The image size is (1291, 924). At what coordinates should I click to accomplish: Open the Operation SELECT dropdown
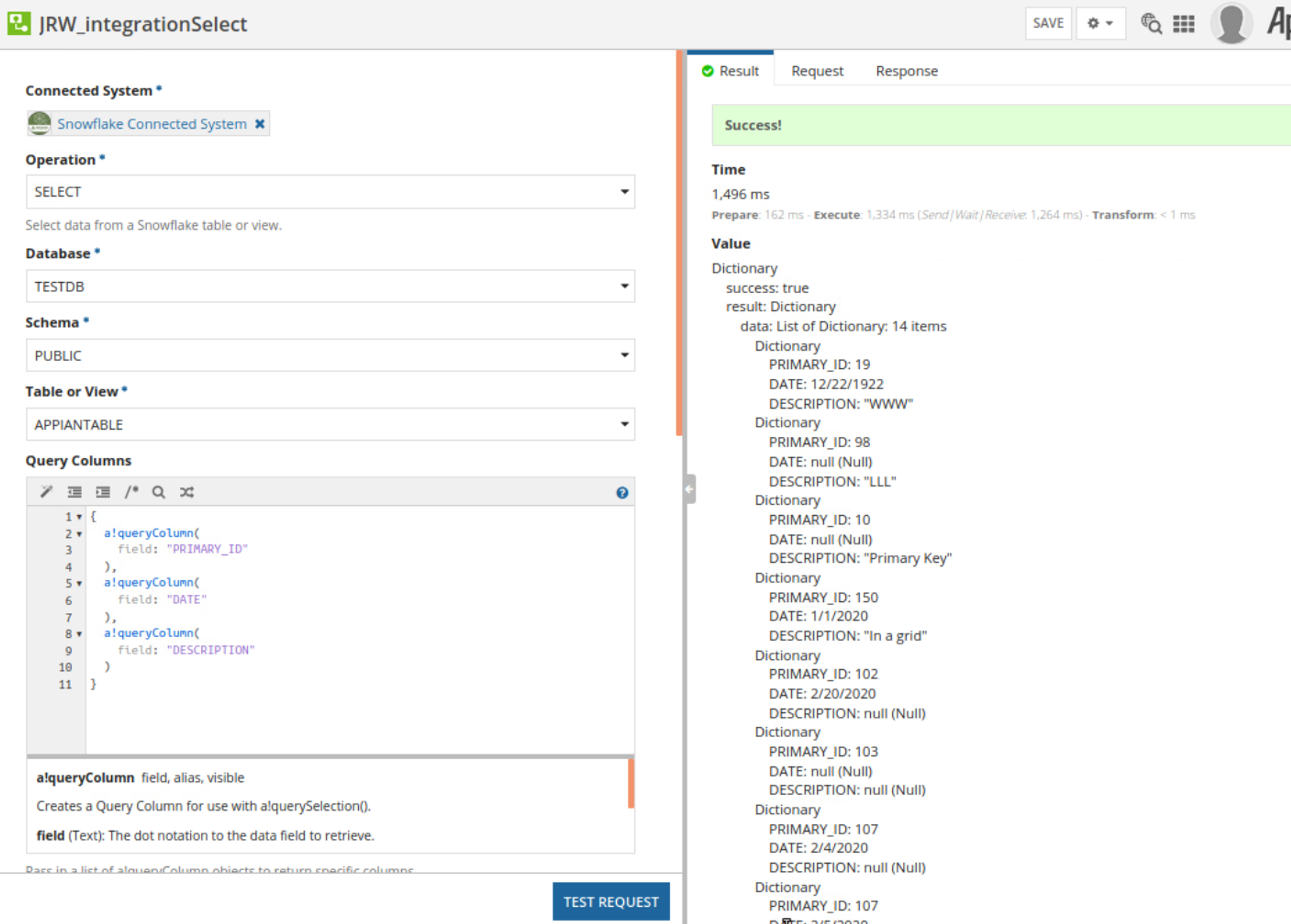click(x=330, y=192)
